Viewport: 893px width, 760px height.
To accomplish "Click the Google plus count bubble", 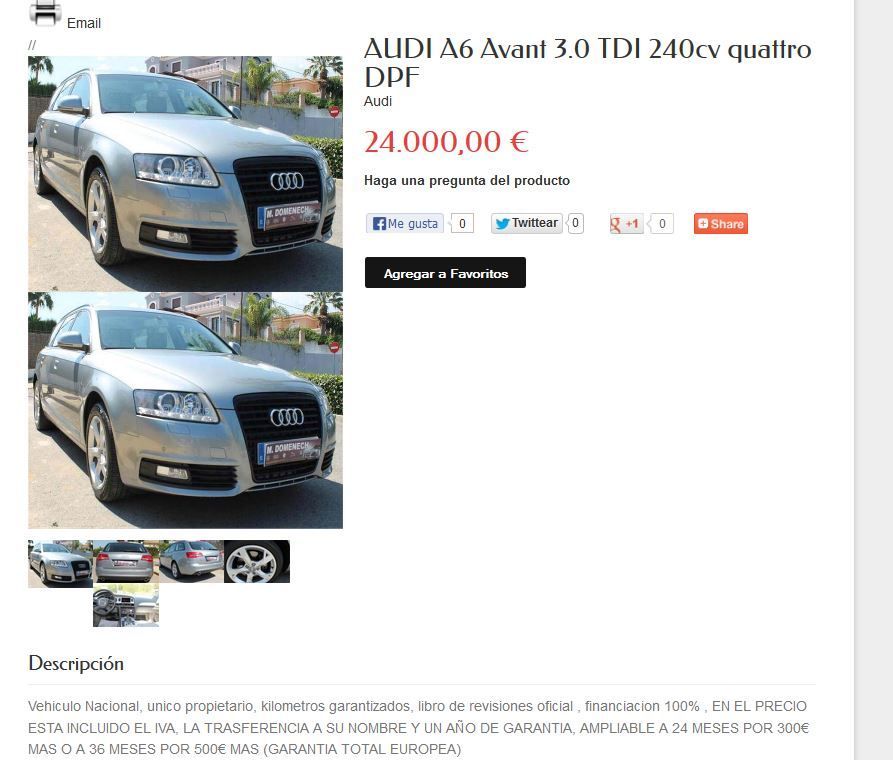I will click(661, 223).
